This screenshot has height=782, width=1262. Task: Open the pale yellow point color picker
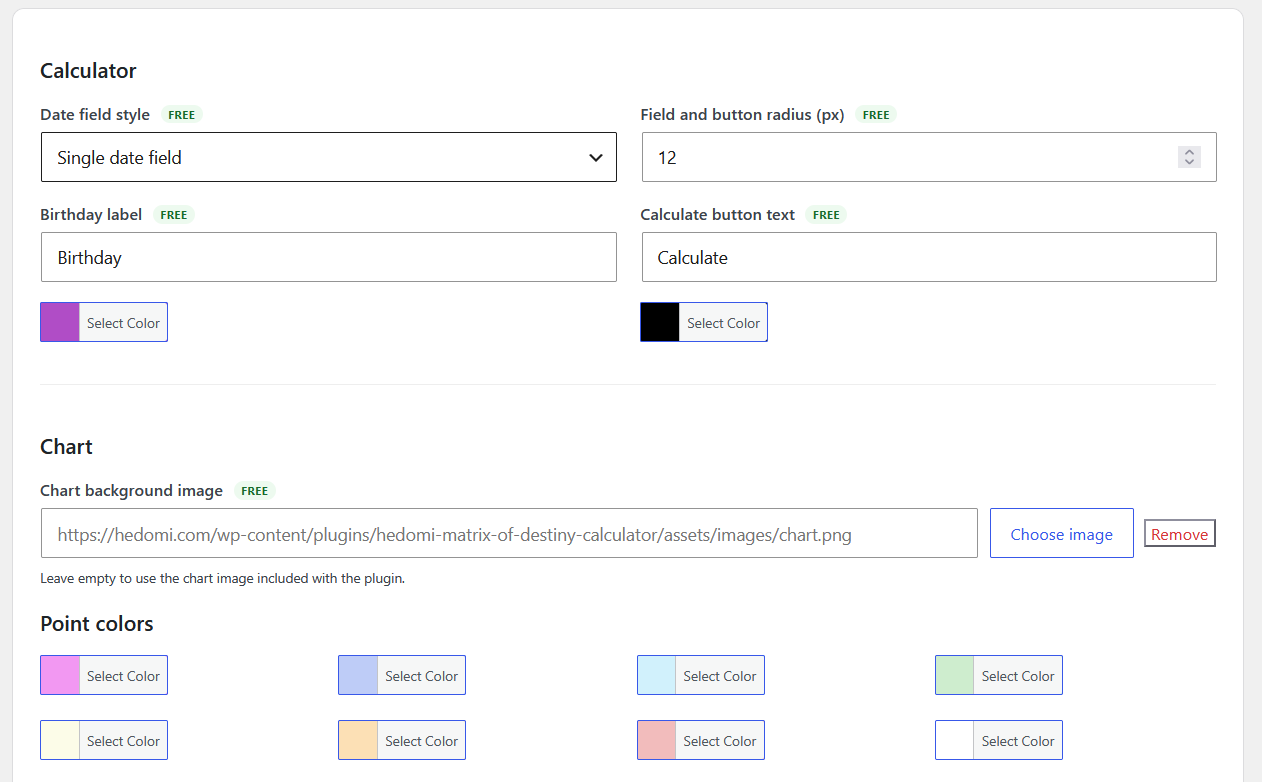coord(104,740)
